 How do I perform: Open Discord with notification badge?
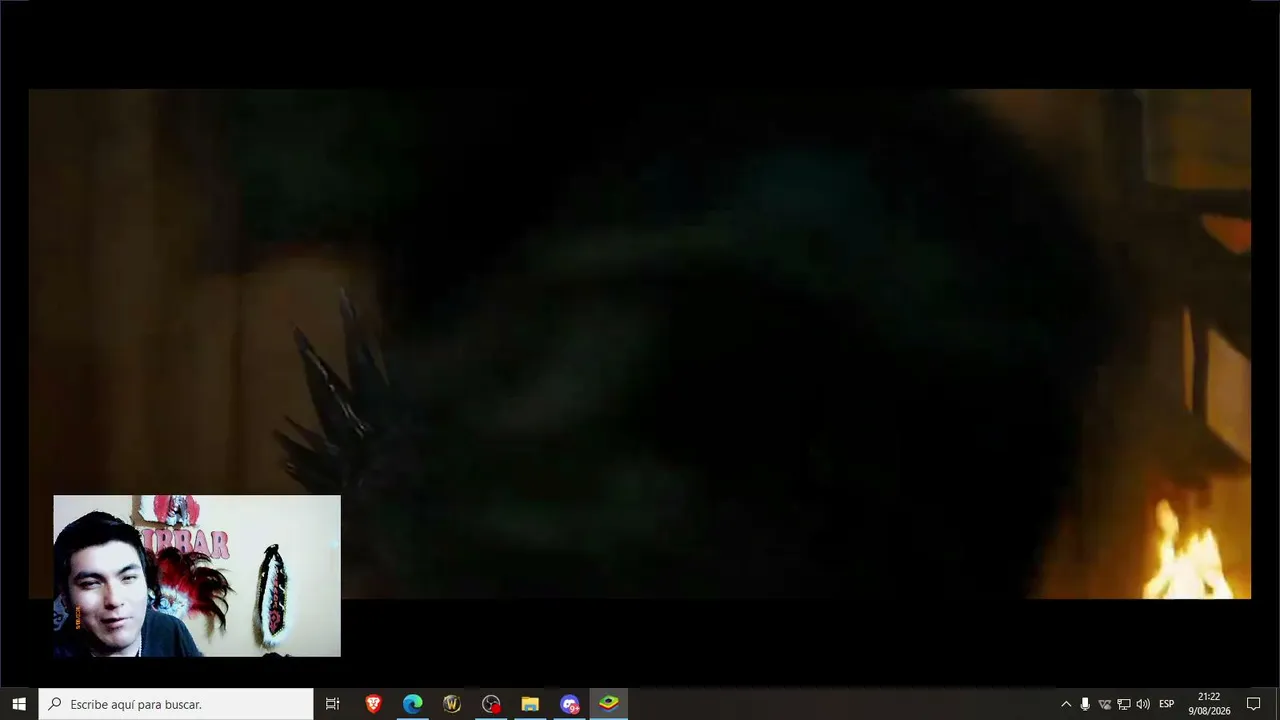click(570, 704)
